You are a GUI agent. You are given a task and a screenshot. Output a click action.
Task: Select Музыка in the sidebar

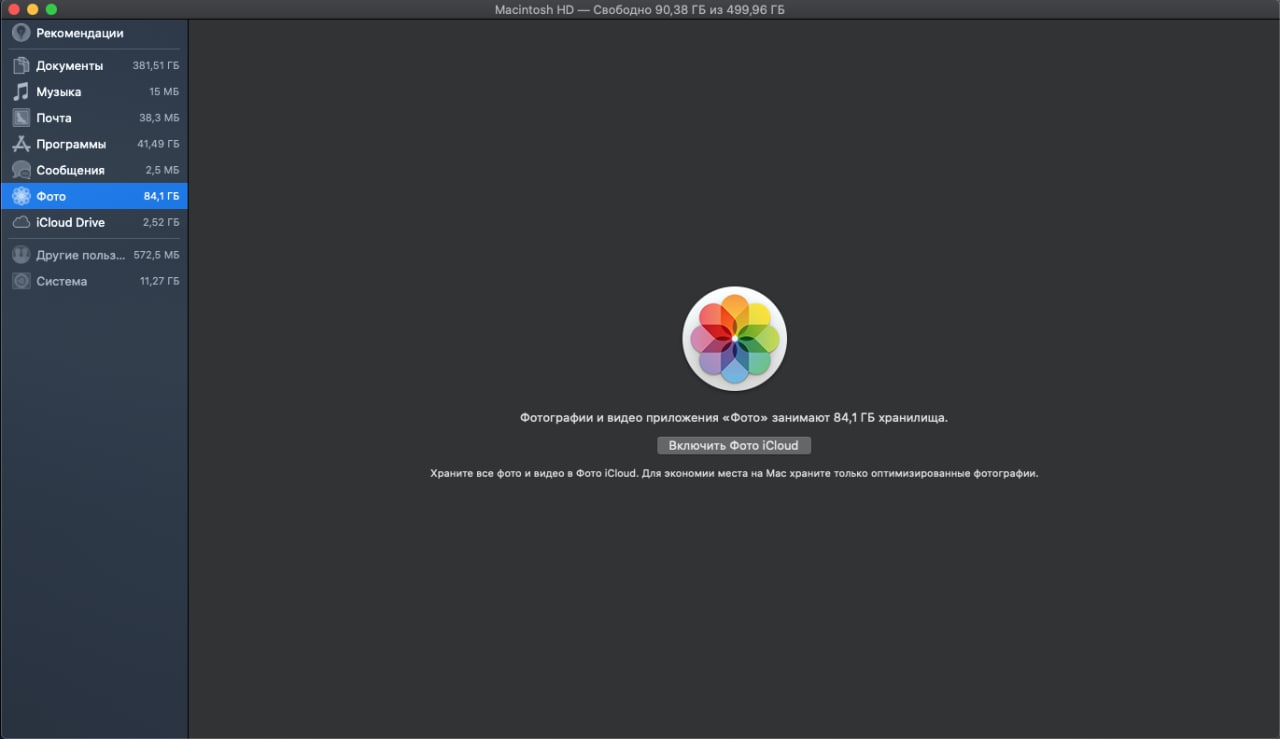pos(59,92)
